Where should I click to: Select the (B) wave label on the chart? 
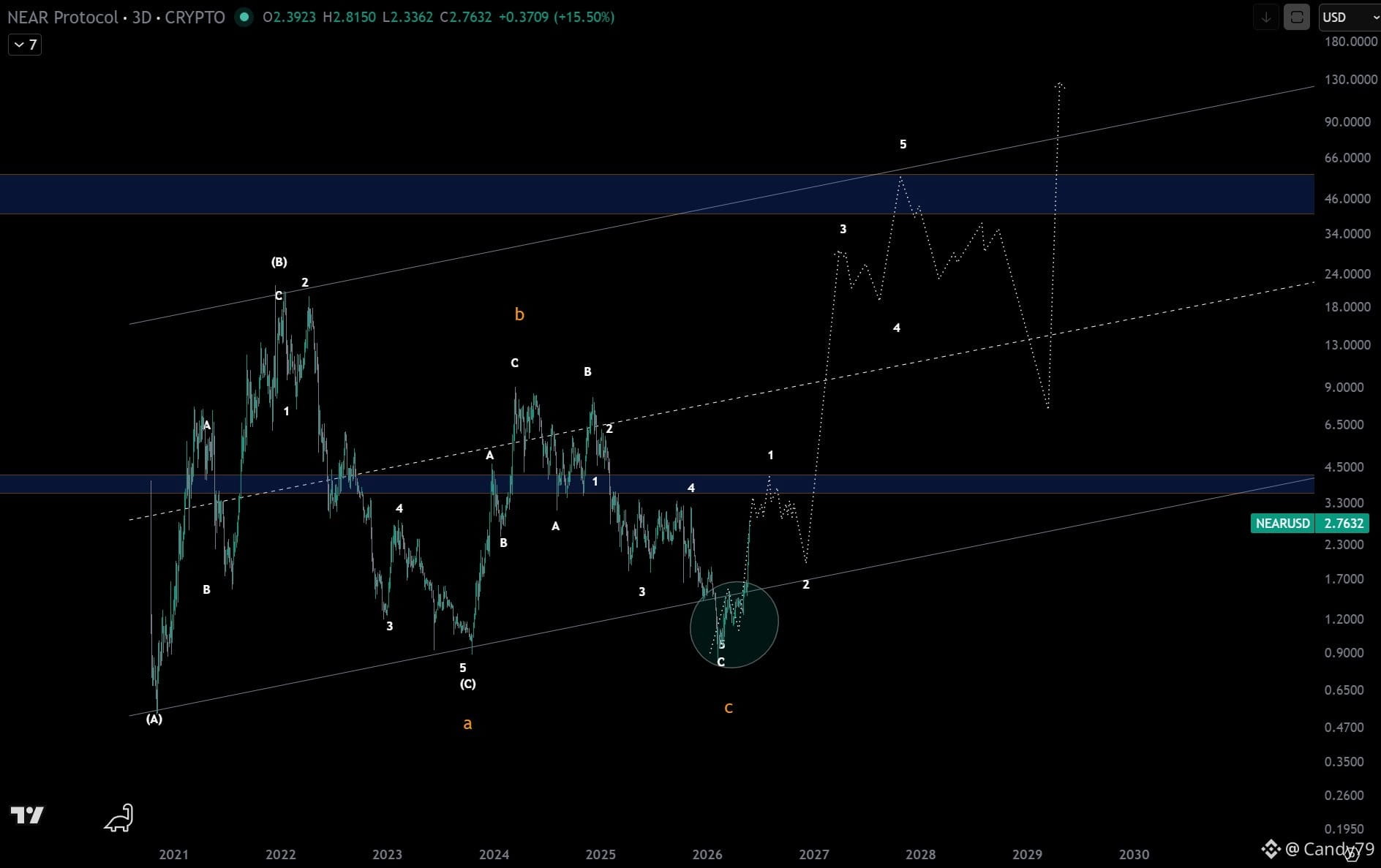tap(279, 262)
